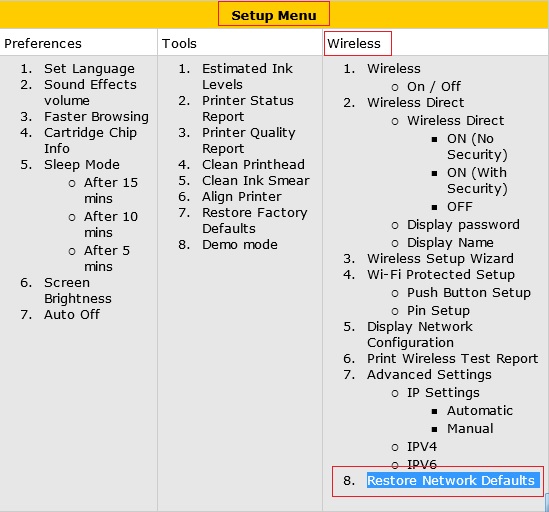The width and height of the screenshot is (549, 512).
Task: Click Estimated Ink Levels item
Action: (247, 76)
